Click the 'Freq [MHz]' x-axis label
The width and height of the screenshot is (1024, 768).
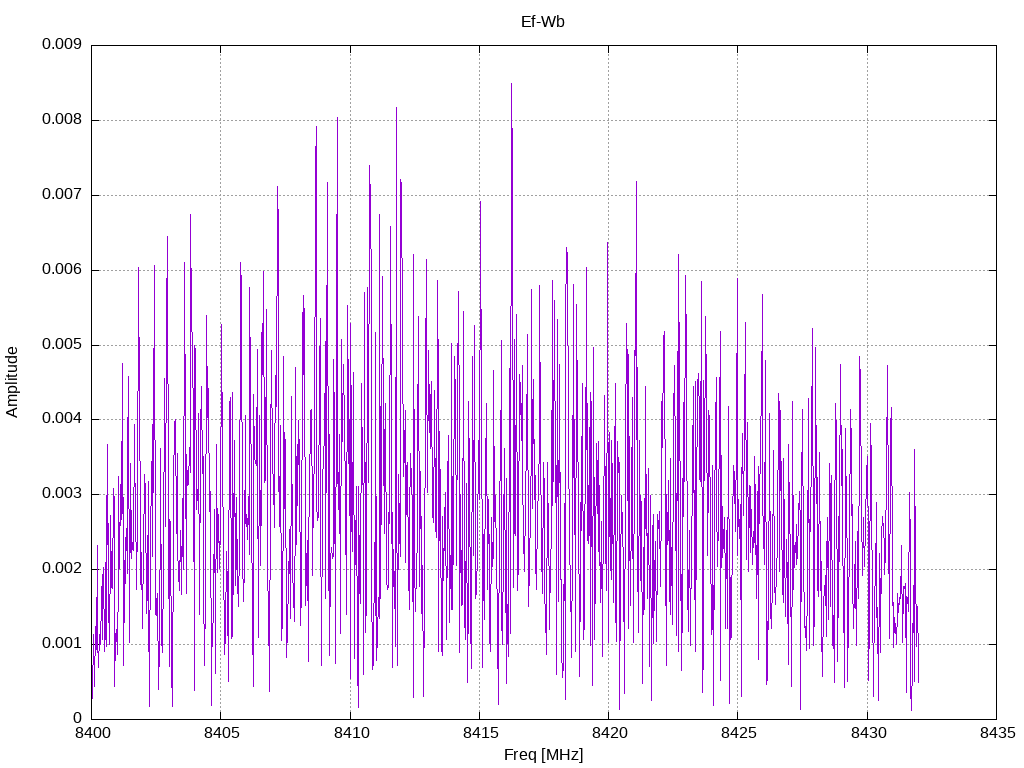543,754
